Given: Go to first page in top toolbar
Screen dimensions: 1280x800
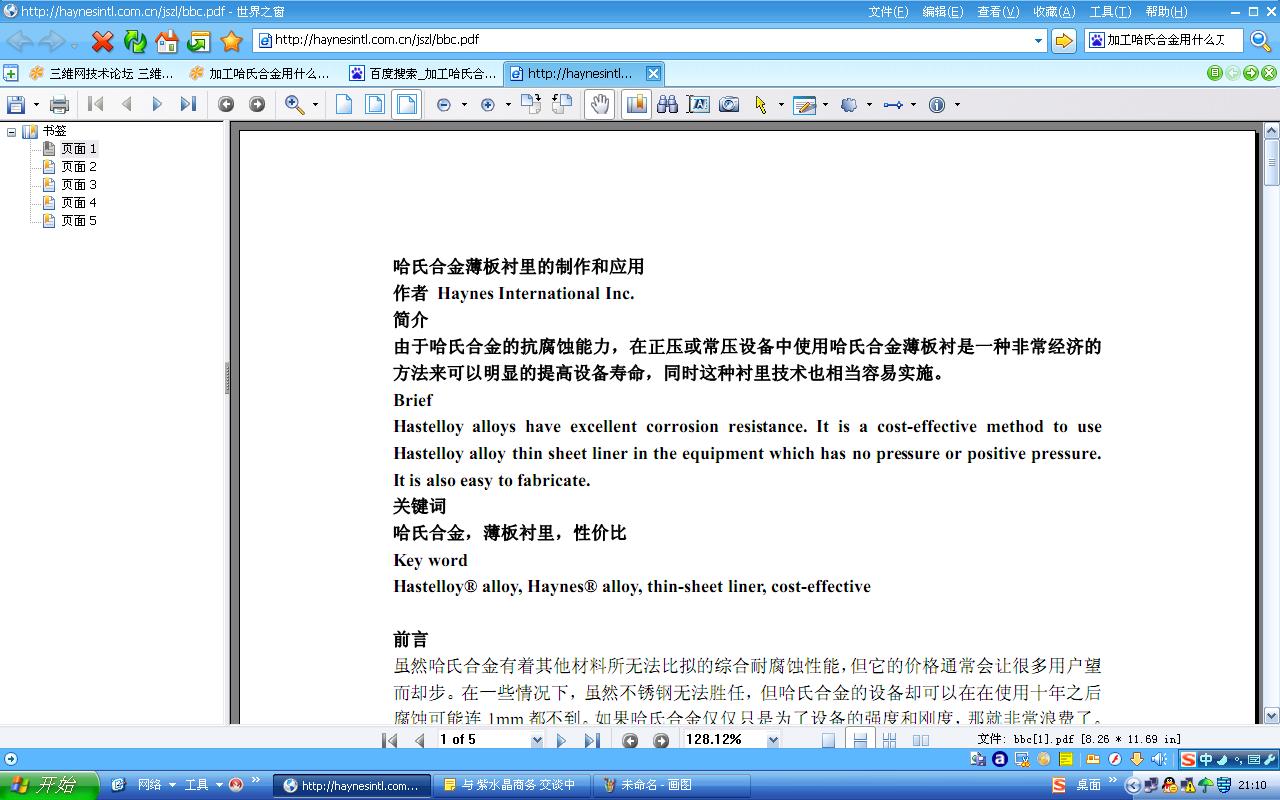Looking at the screenshot, I should (x=96, y=104).
